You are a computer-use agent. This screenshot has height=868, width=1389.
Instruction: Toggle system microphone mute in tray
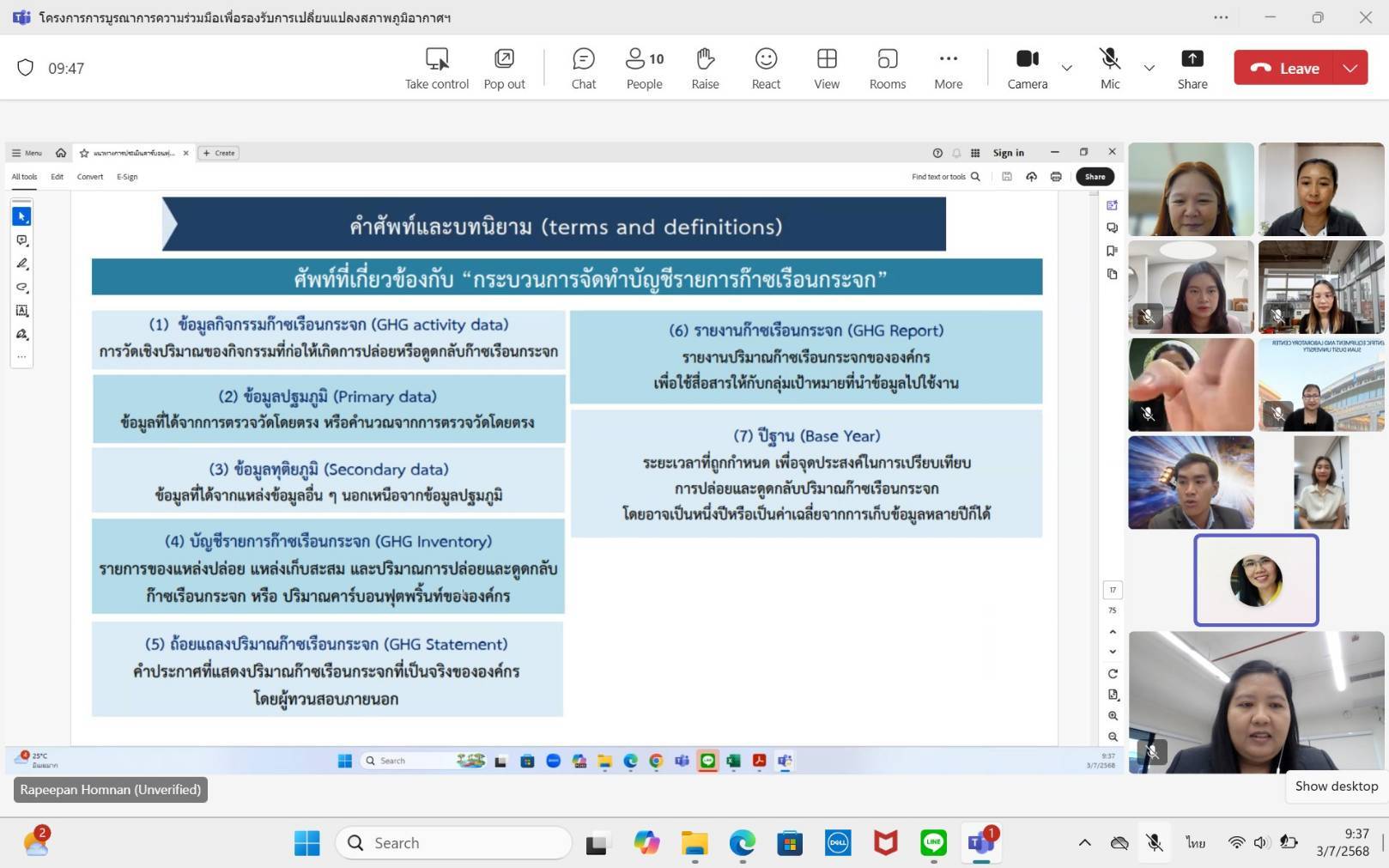[x=1155, y=843]
